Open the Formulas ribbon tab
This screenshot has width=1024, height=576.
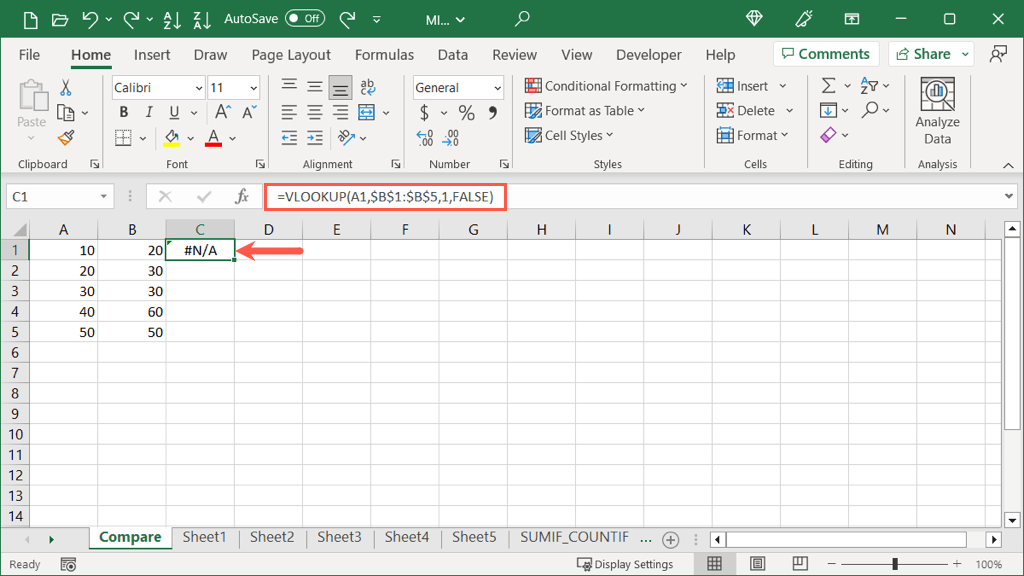pos(384,55)
